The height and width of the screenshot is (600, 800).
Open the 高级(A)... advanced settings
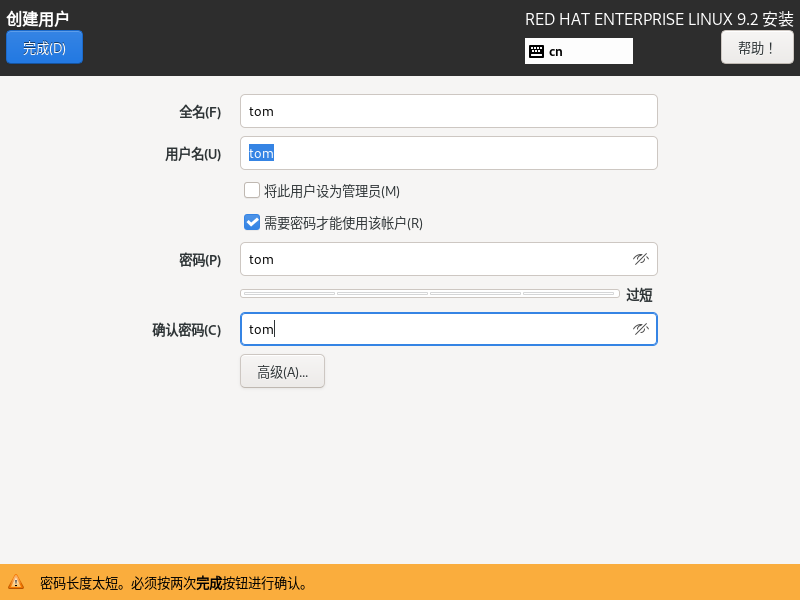[x=282, y=371]
